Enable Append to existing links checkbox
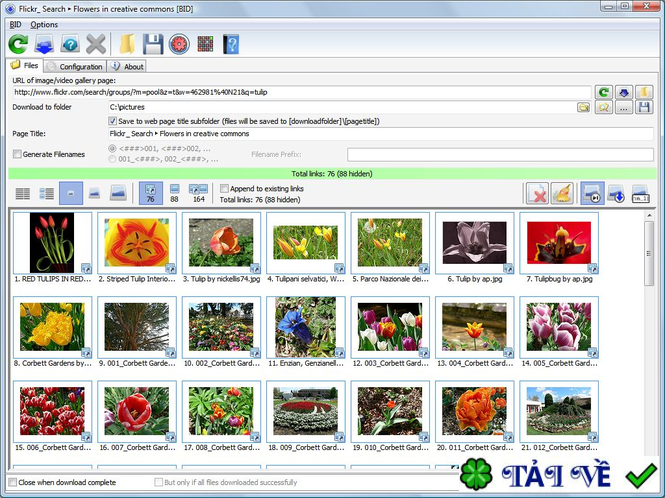The width and height of the screenshot is (665, 498). pos(224,188)
